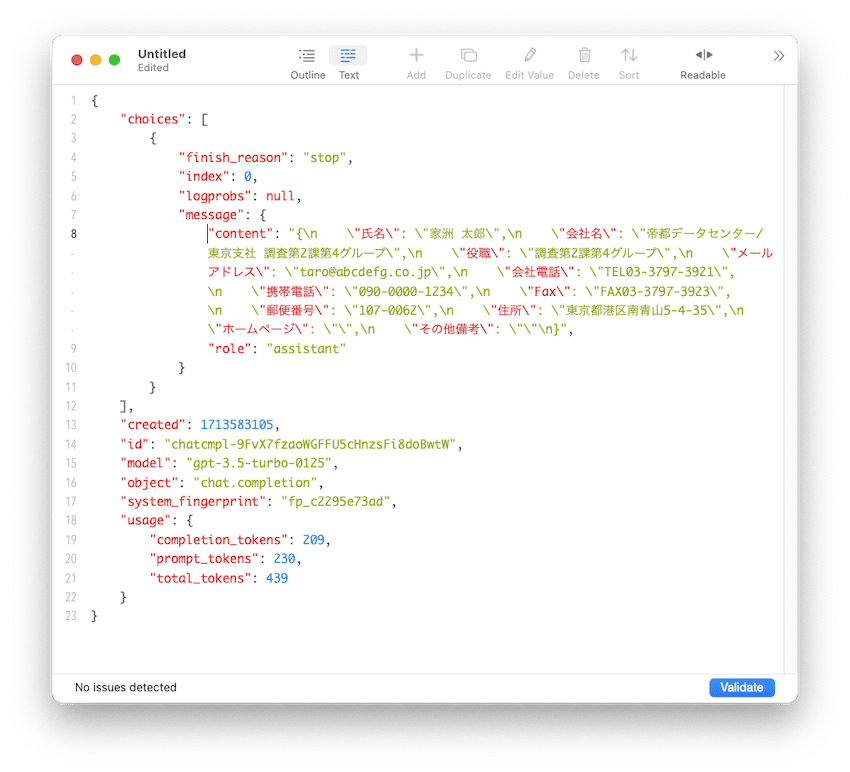850x772 pixels.
Task: Click line number 8 in the gutter
Action: click(74, 234)
